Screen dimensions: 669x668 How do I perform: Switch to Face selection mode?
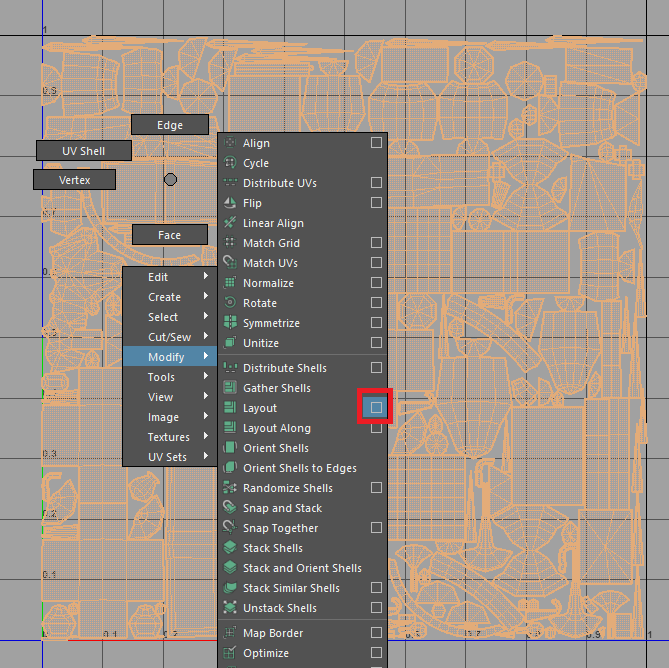tap(170, 235)
